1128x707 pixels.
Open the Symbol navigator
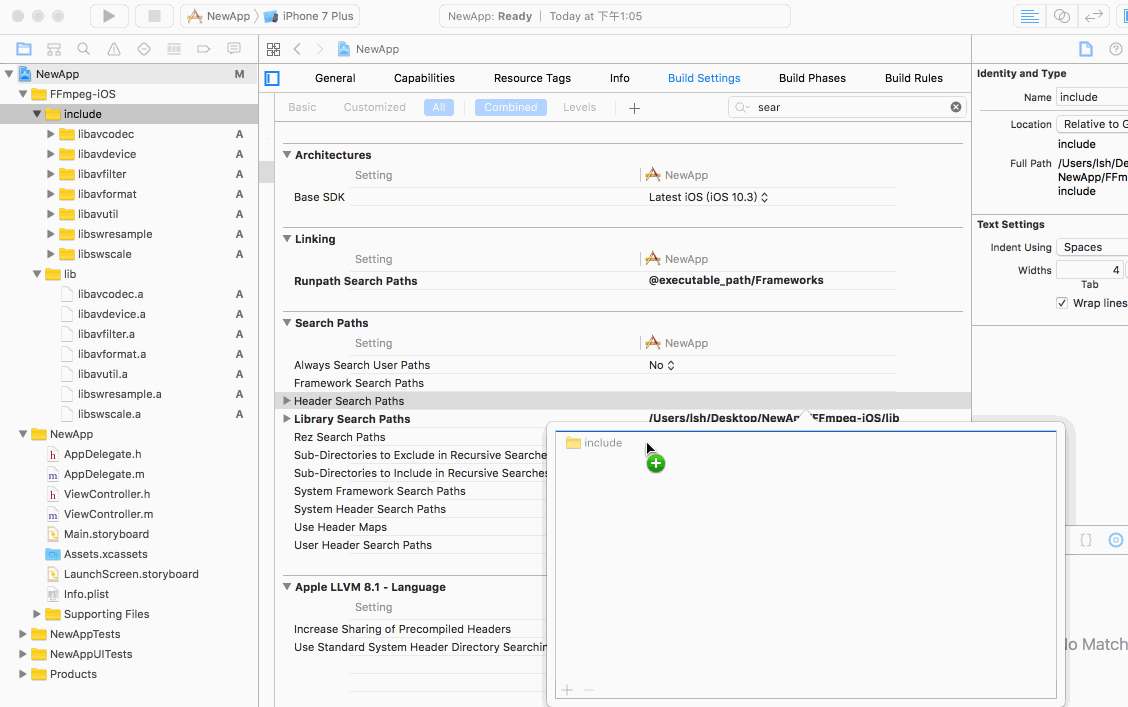[x=54, y=49]
